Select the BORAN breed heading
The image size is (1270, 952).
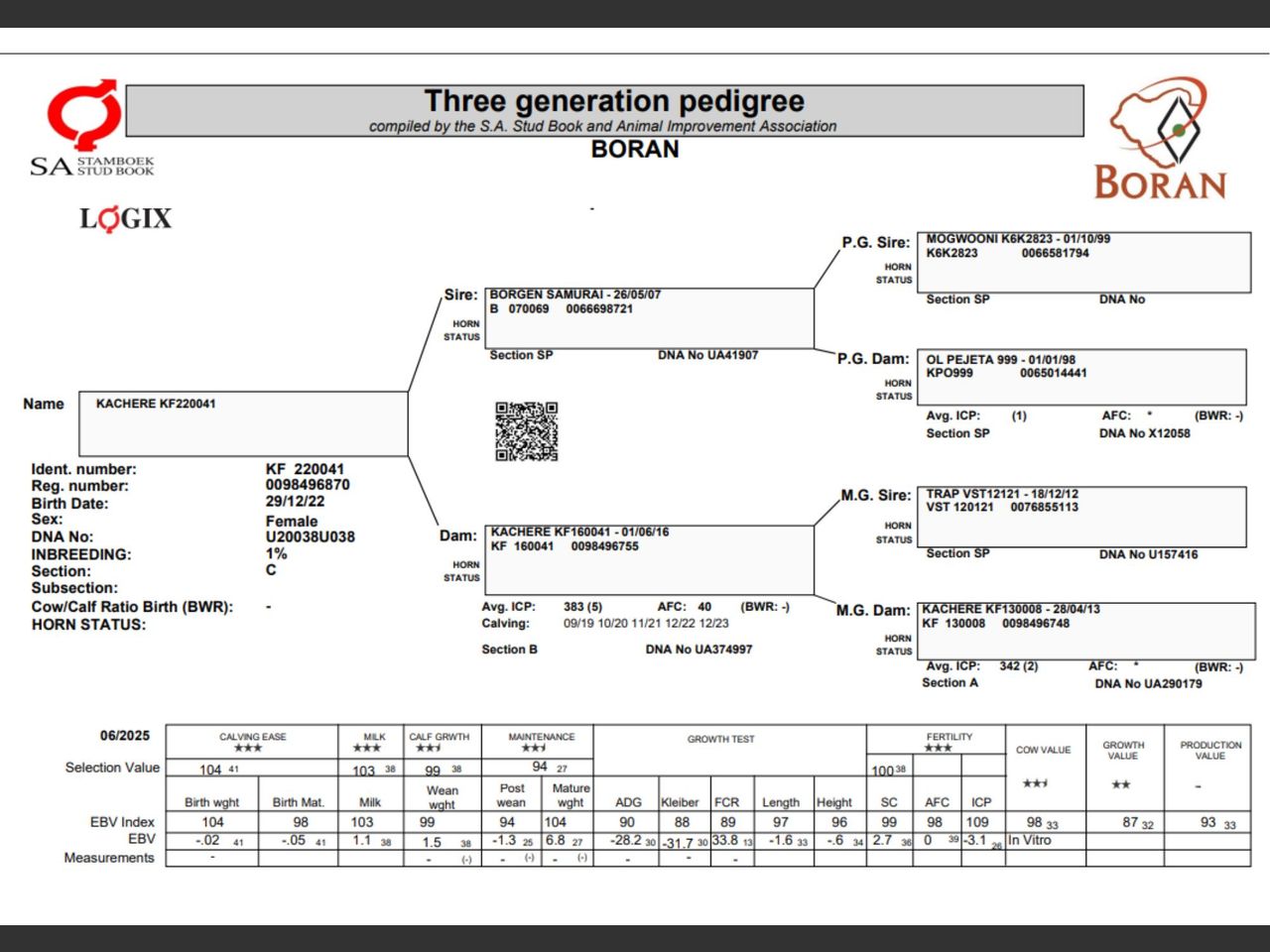(x=633, y=150)
